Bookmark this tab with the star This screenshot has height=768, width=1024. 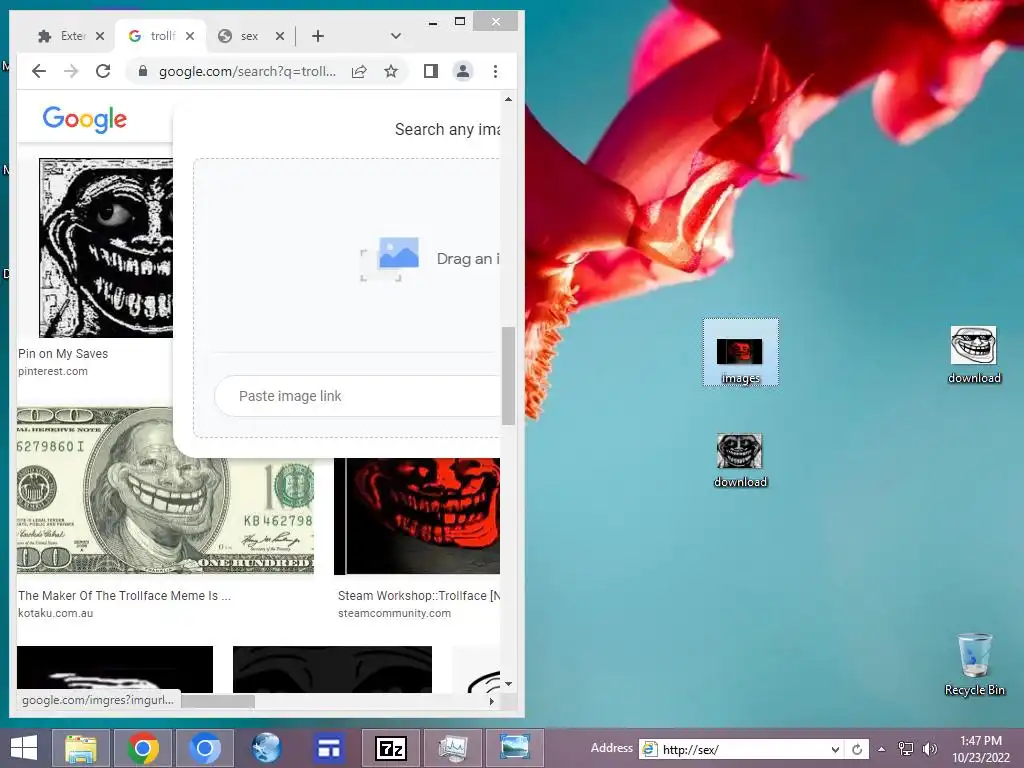point(391,71)
